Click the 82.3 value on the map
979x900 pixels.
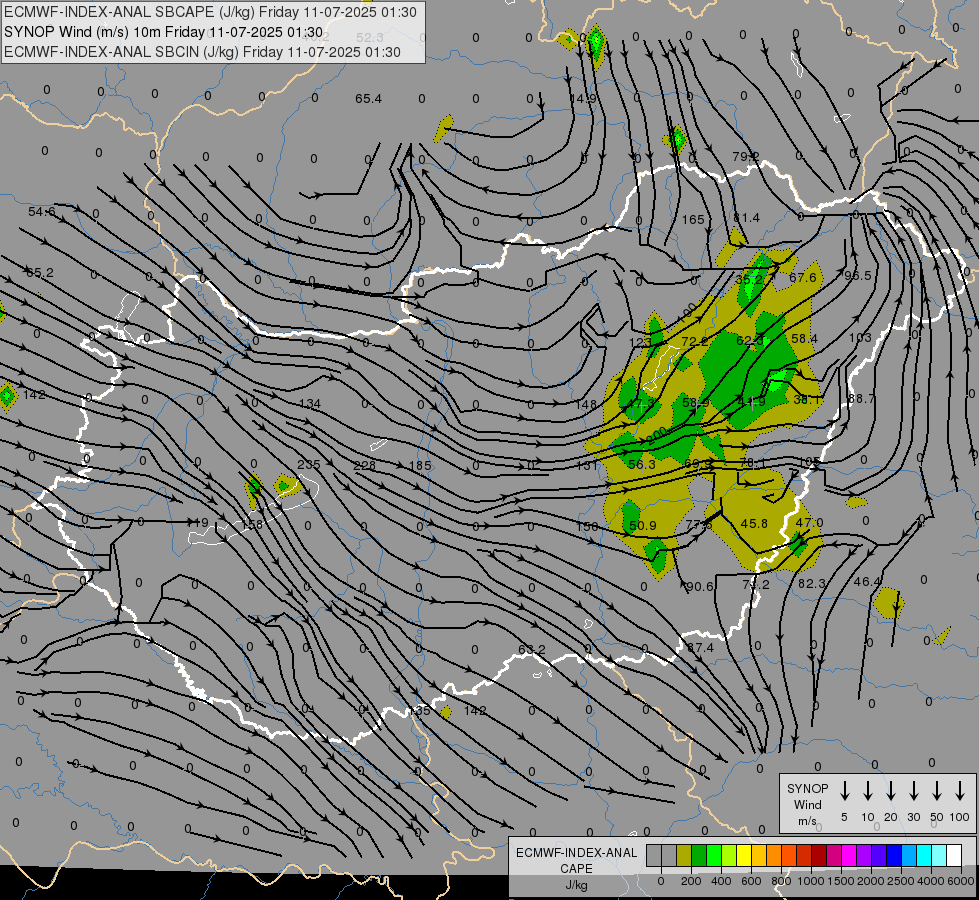(812, 583)
